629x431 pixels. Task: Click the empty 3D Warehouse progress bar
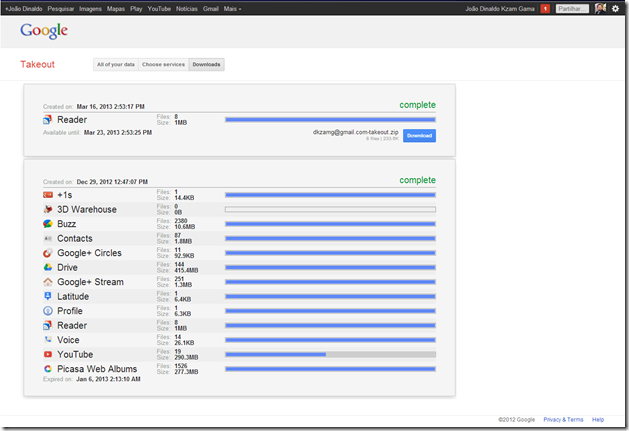[330, 209]
